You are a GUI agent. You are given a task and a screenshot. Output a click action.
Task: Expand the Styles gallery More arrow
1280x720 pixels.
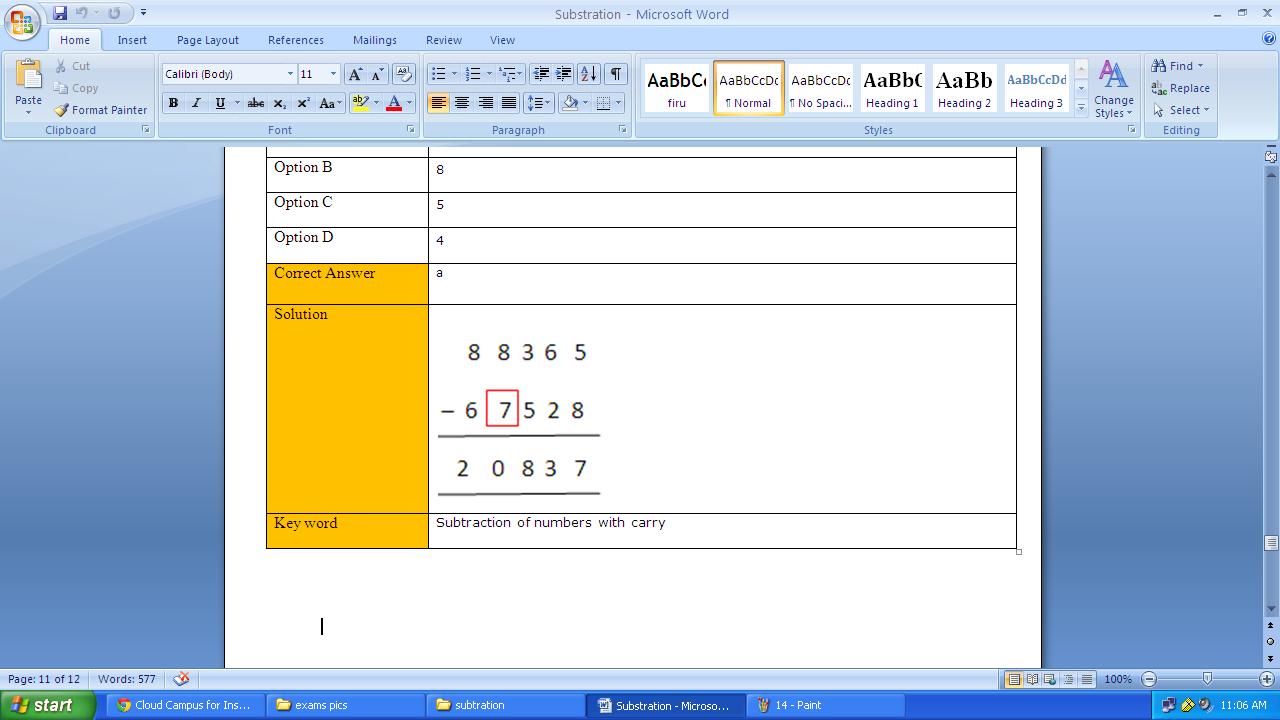pyautogui.click(x=1081, y=109)
